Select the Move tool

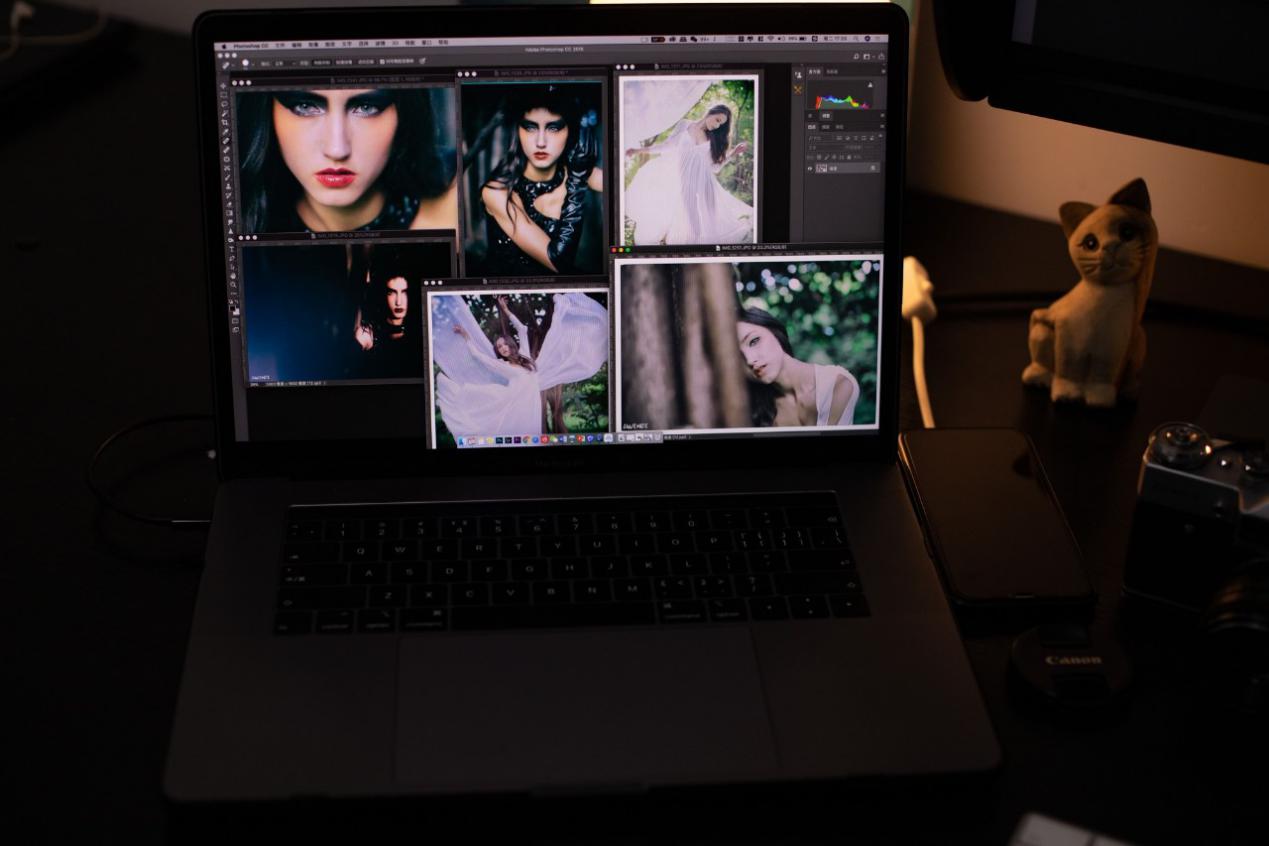click(x=223, y=85)
